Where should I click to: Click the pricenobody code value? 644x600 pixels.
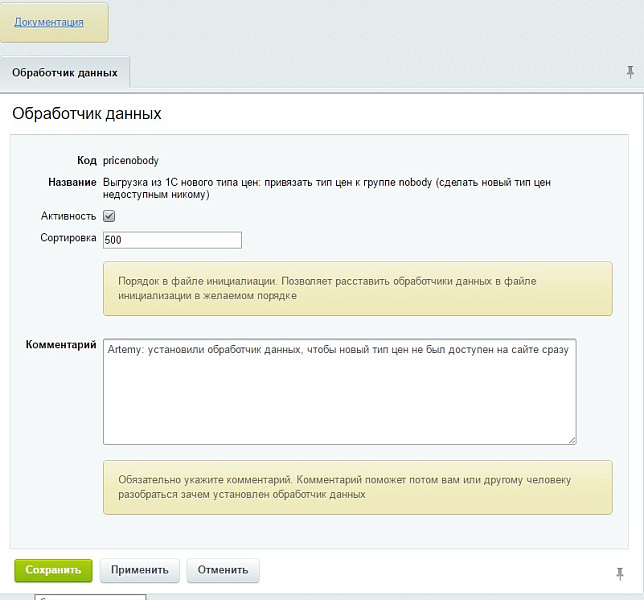tap(131, 160)
